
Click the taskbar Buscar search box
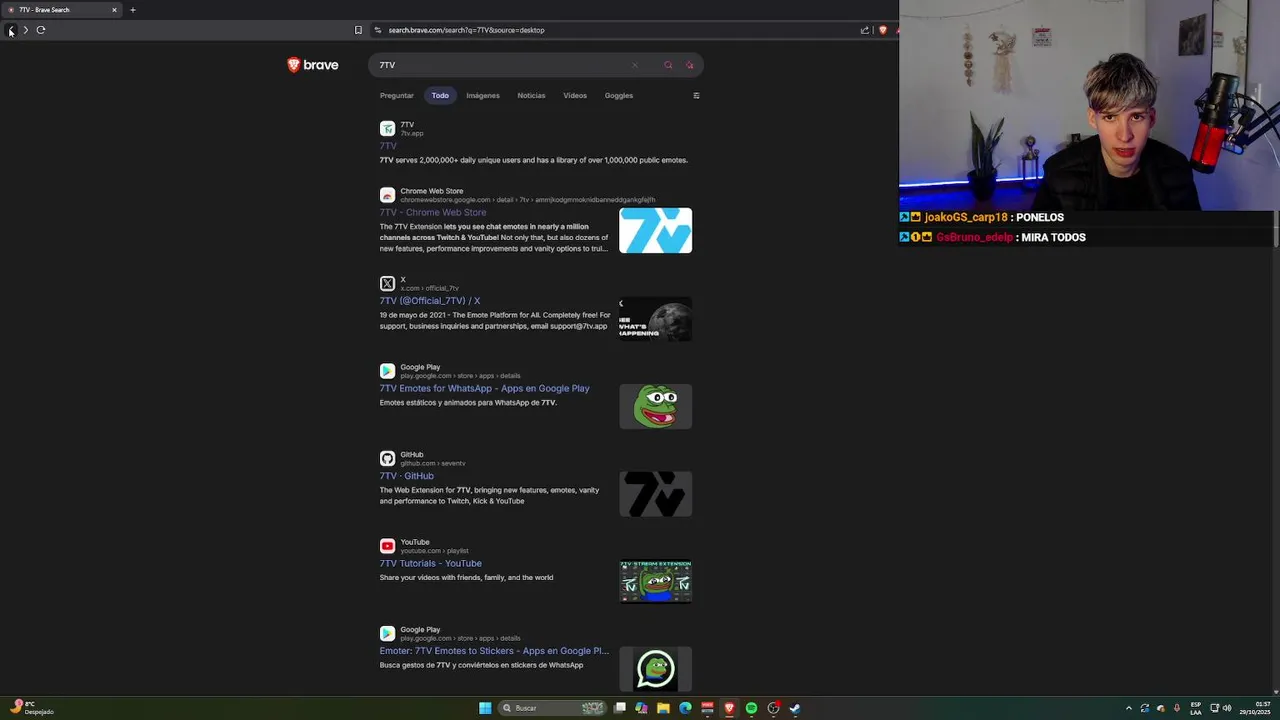[553, 708]
